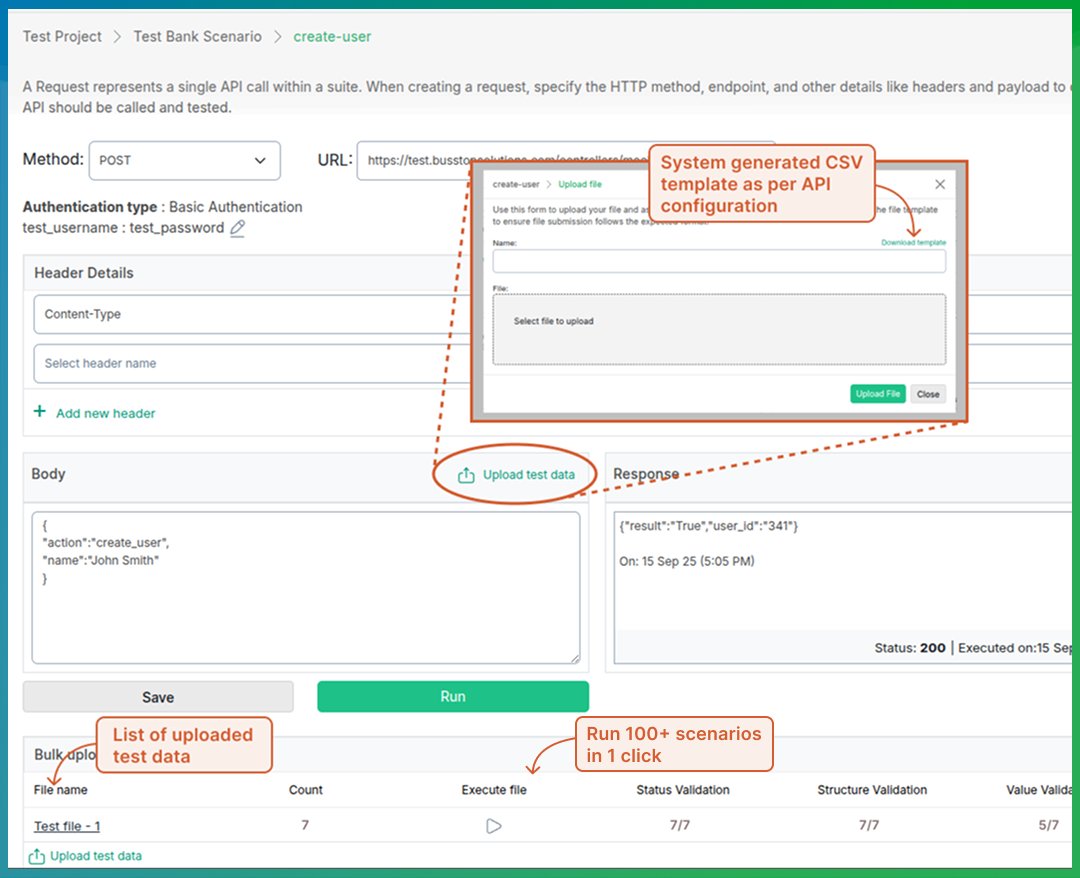Viewport: 1080px width, 878px height.
Task: Click the green Run button
Action: click(452, 697)
